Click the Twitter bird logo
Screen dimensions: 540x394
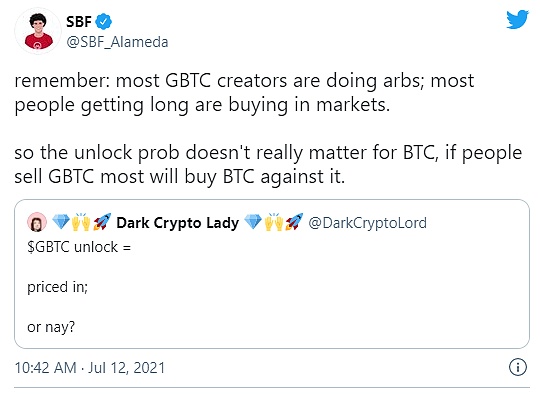coord(517,19)
